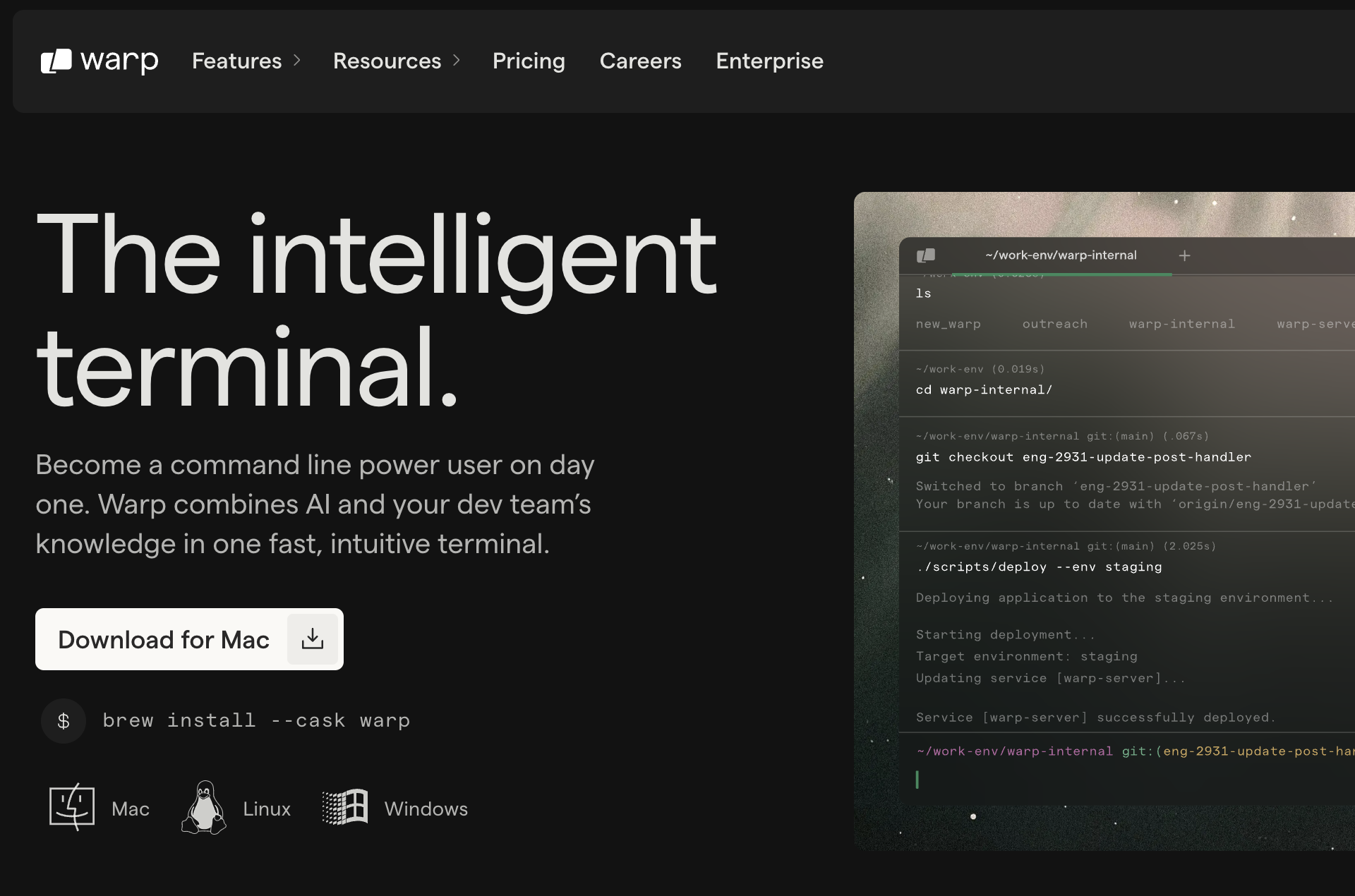Click the outreach directory name

[x=1055, y=325]
